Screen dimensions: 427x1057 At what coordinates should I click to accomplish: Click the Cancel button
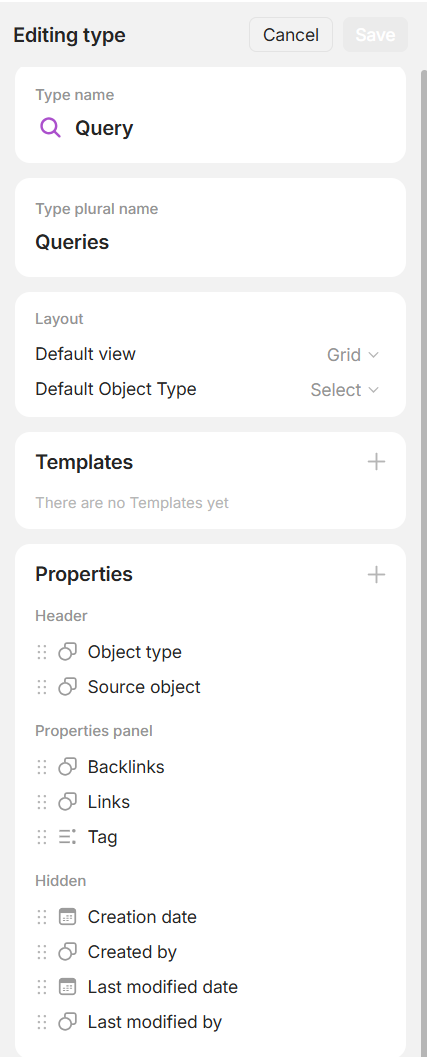pos(291,34)
